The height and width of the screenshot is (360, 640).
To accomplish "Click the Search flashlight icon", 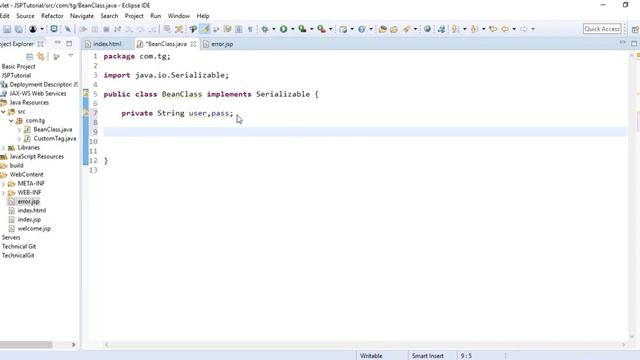I will coord(406,29).
